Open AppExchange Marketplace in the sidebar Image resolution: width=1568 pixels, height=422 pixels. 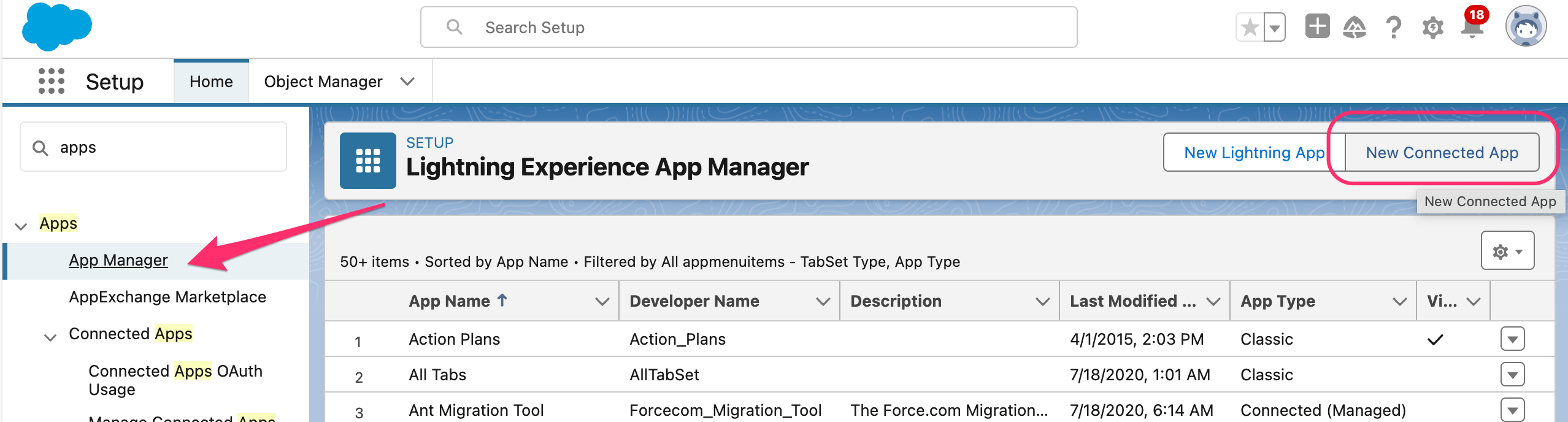[x=167, y=297]
